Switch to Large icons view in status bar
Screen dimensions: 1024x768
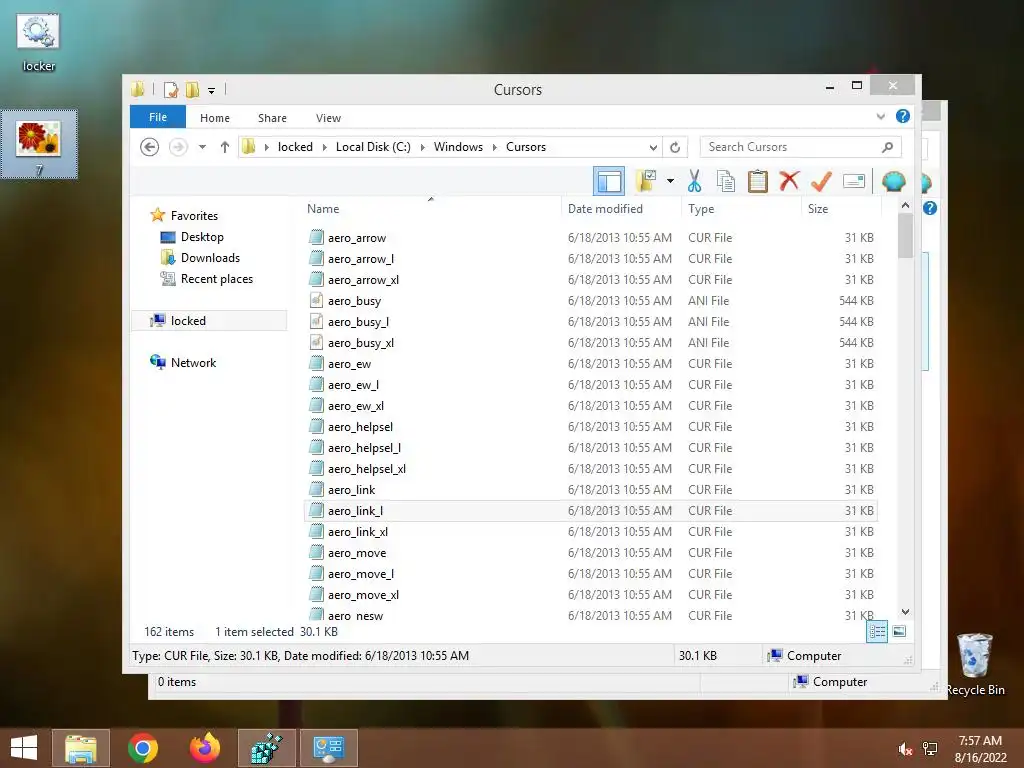pyautogui.click(x=899, y=632)
